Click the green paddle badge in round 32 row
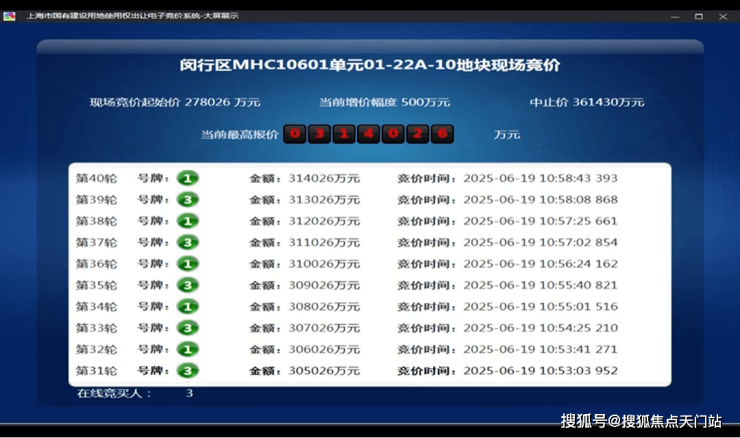The width and height of the screenshot is (740, 438). [x=187, y=349]
